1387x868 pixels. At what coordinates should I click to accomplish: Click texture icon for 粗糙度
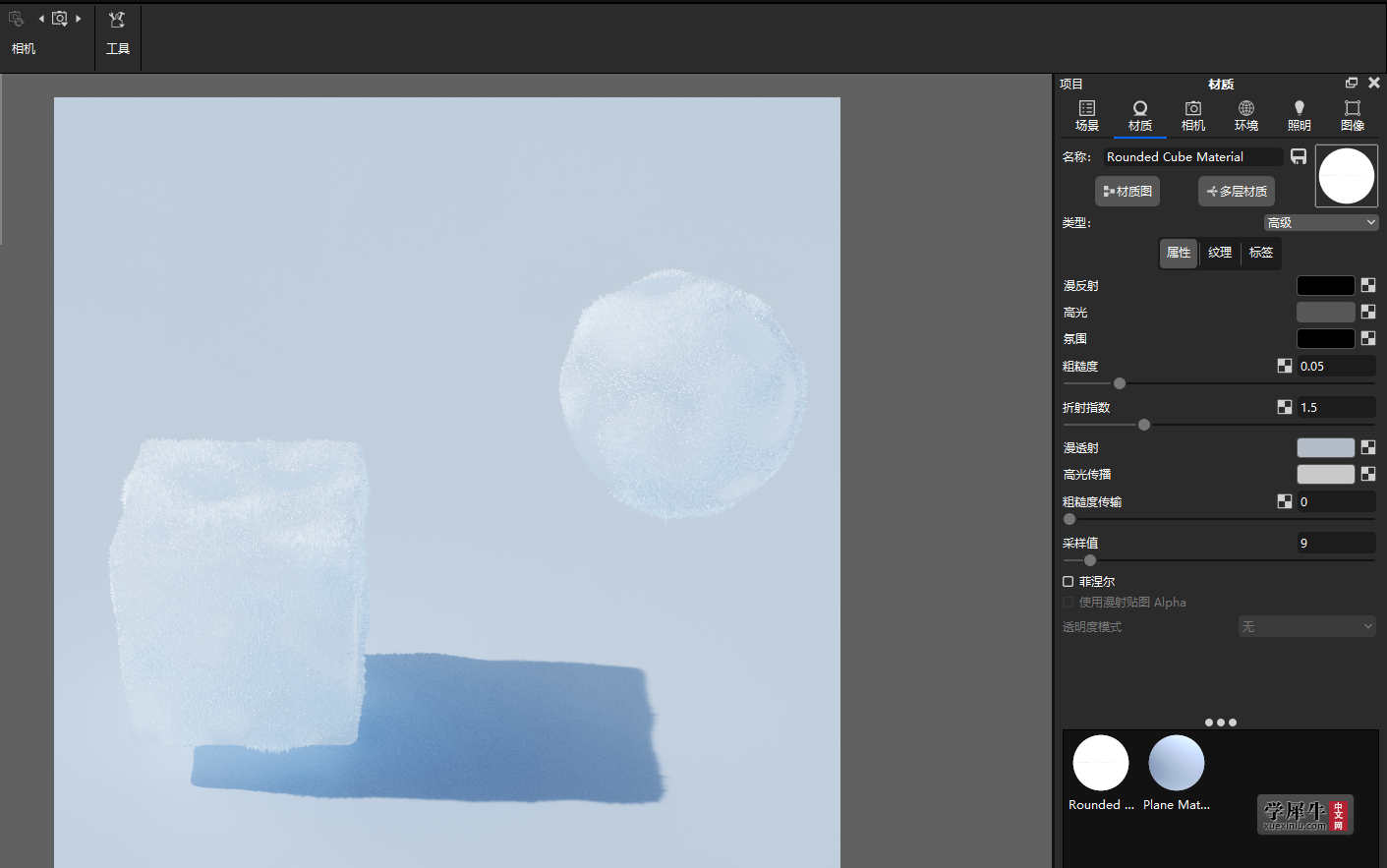point(1285,366)
